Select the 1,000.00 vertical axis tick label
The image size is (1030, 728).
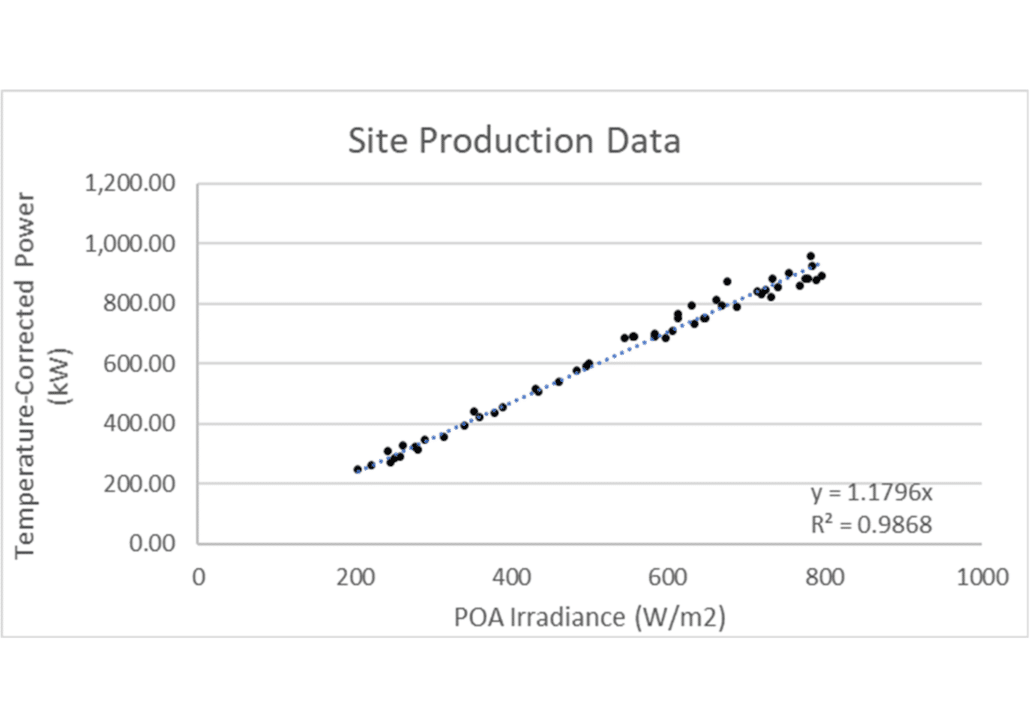click(132, 244)
